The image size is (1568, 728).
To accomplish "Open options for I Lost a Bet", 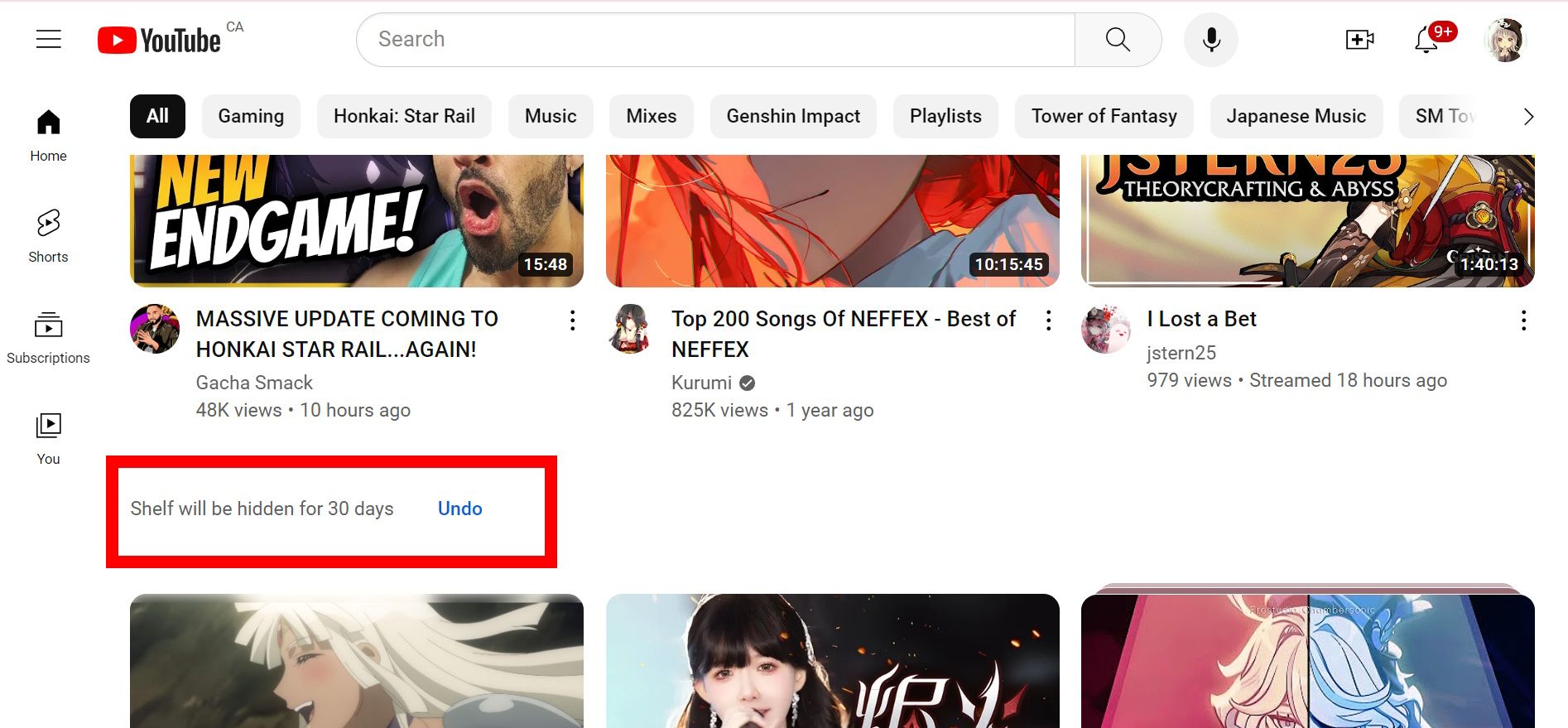I will pyautogui.click(x=1523, y=321).
